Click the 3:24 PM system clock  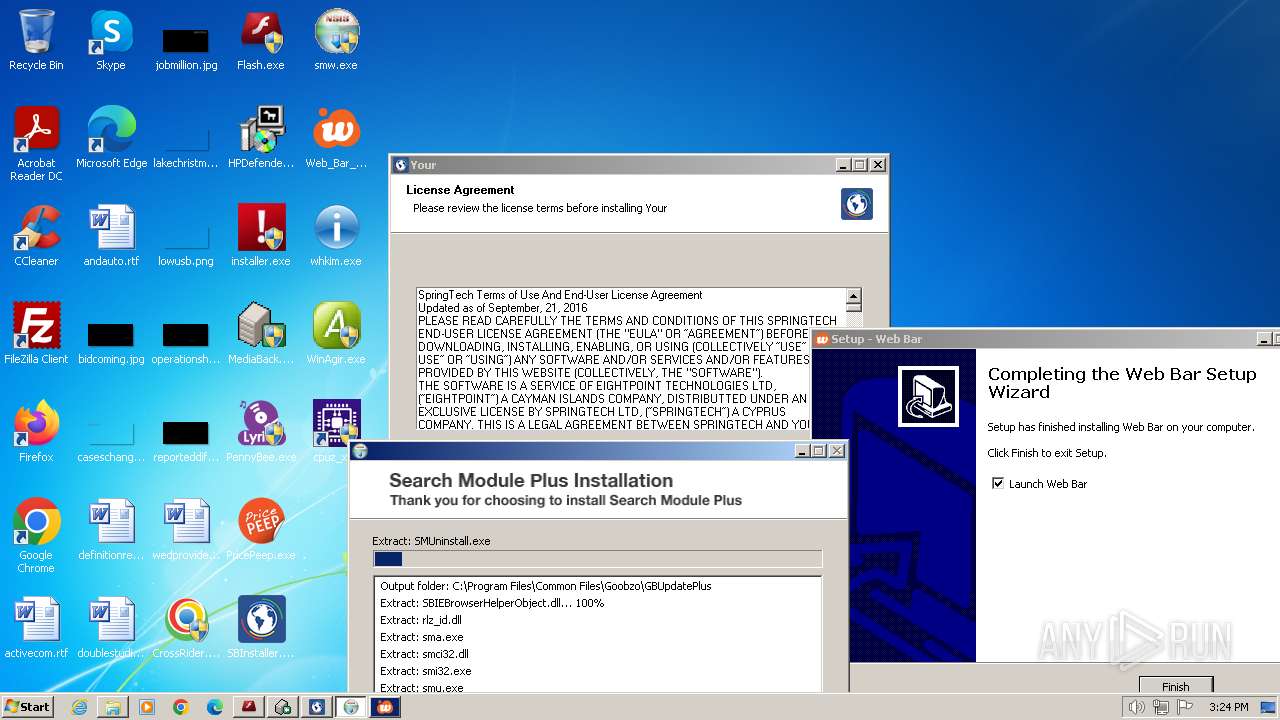point(1228,707)
